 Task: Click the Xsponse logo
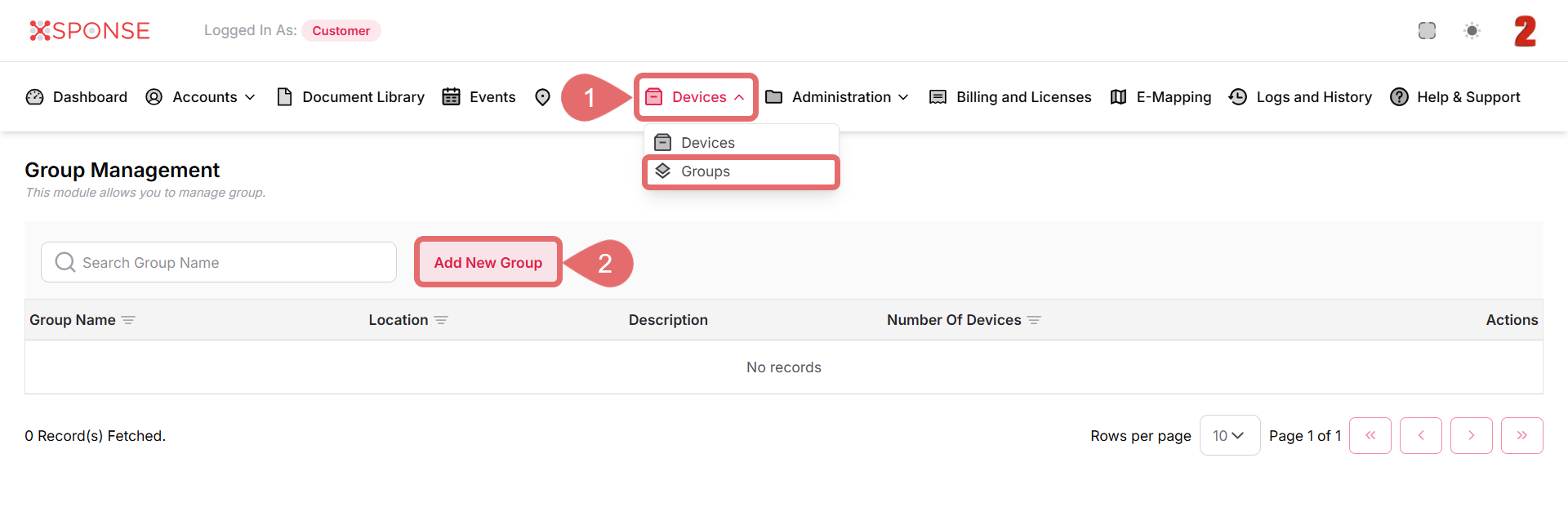[x=90, y=31]
